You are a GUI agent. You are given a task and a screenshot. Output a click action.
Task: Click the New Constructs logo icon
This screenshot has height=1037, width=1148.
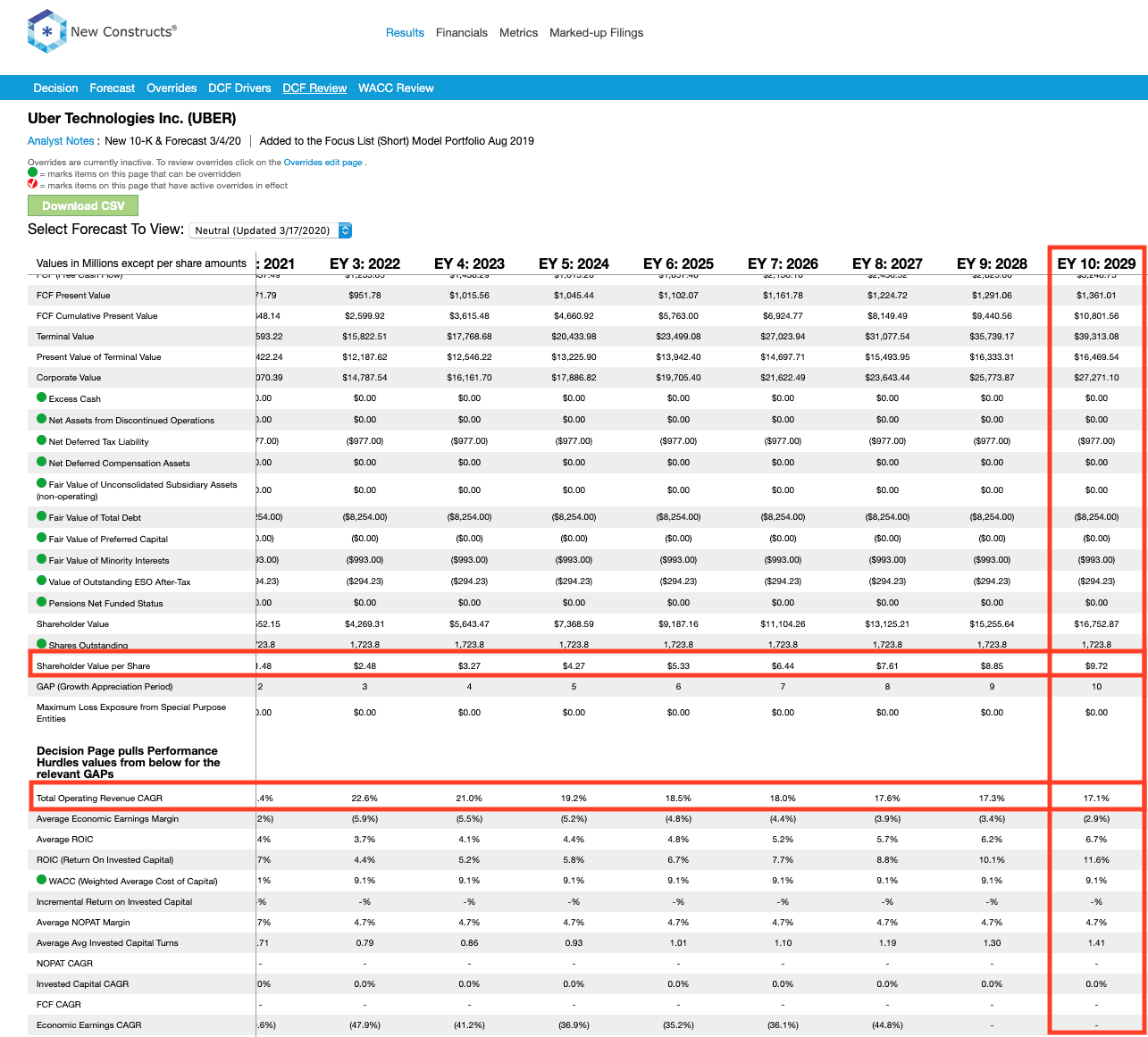tap(47, 31)
